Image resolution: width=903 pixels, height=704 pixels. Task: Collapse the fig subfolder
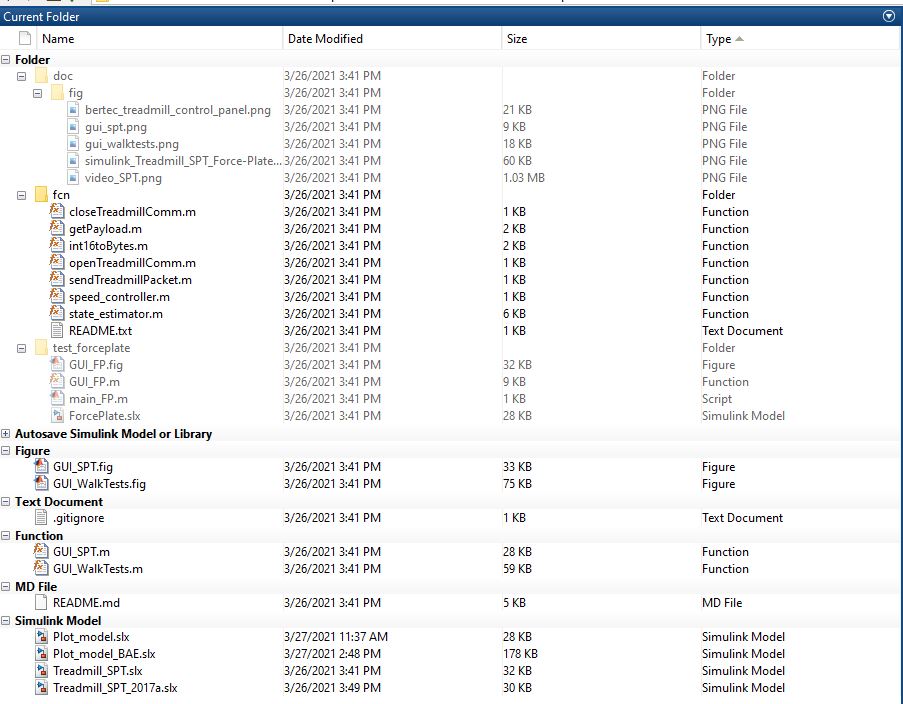(x=37, y=93)
